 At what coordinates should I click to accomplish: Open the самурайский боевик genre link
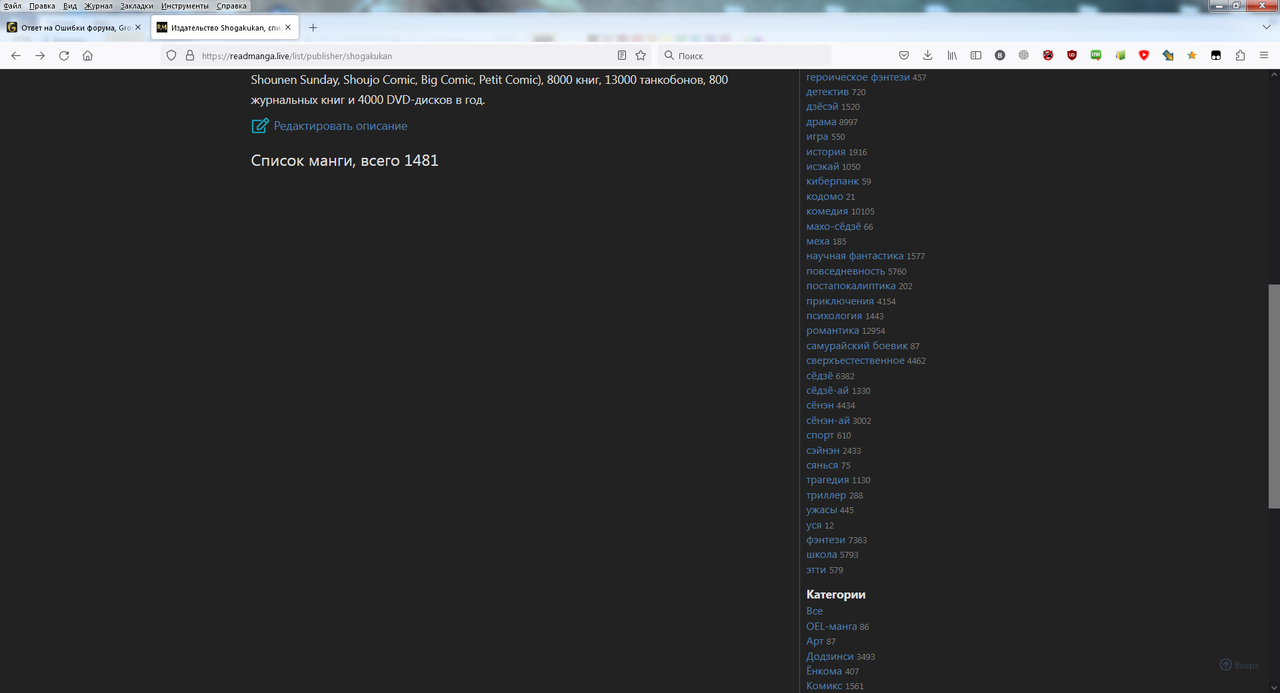click(857, 346)
